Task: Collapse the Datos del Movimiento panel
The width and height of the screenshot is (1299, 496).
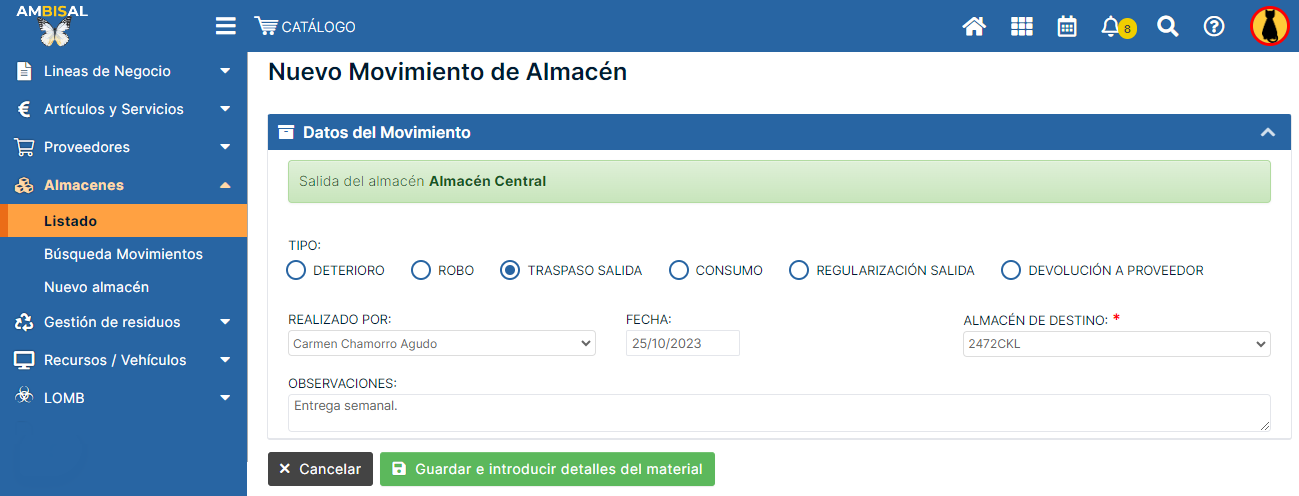Action: click(1267, 132)
